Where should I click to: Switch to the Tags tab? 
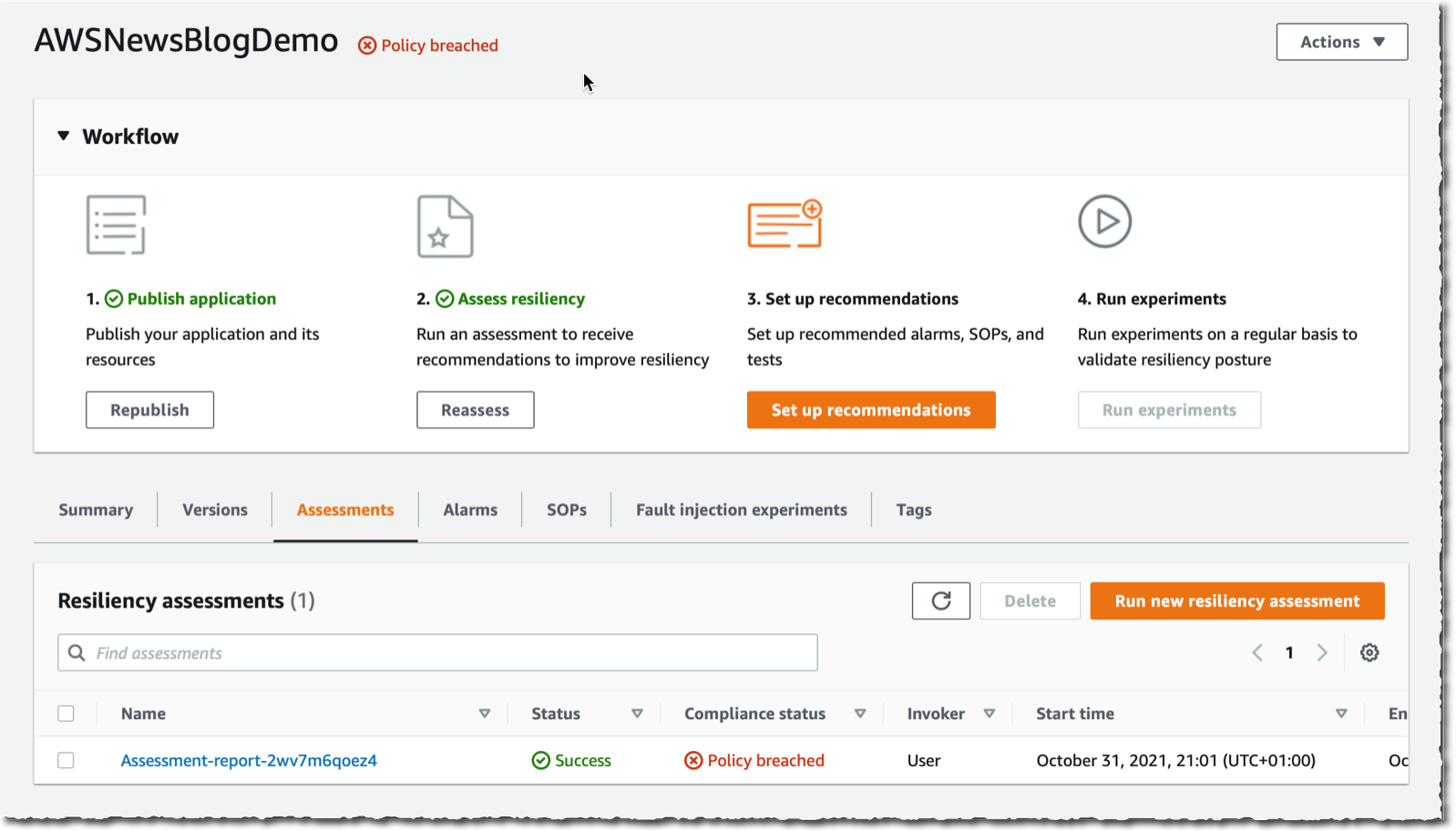(x=914, y=510)
